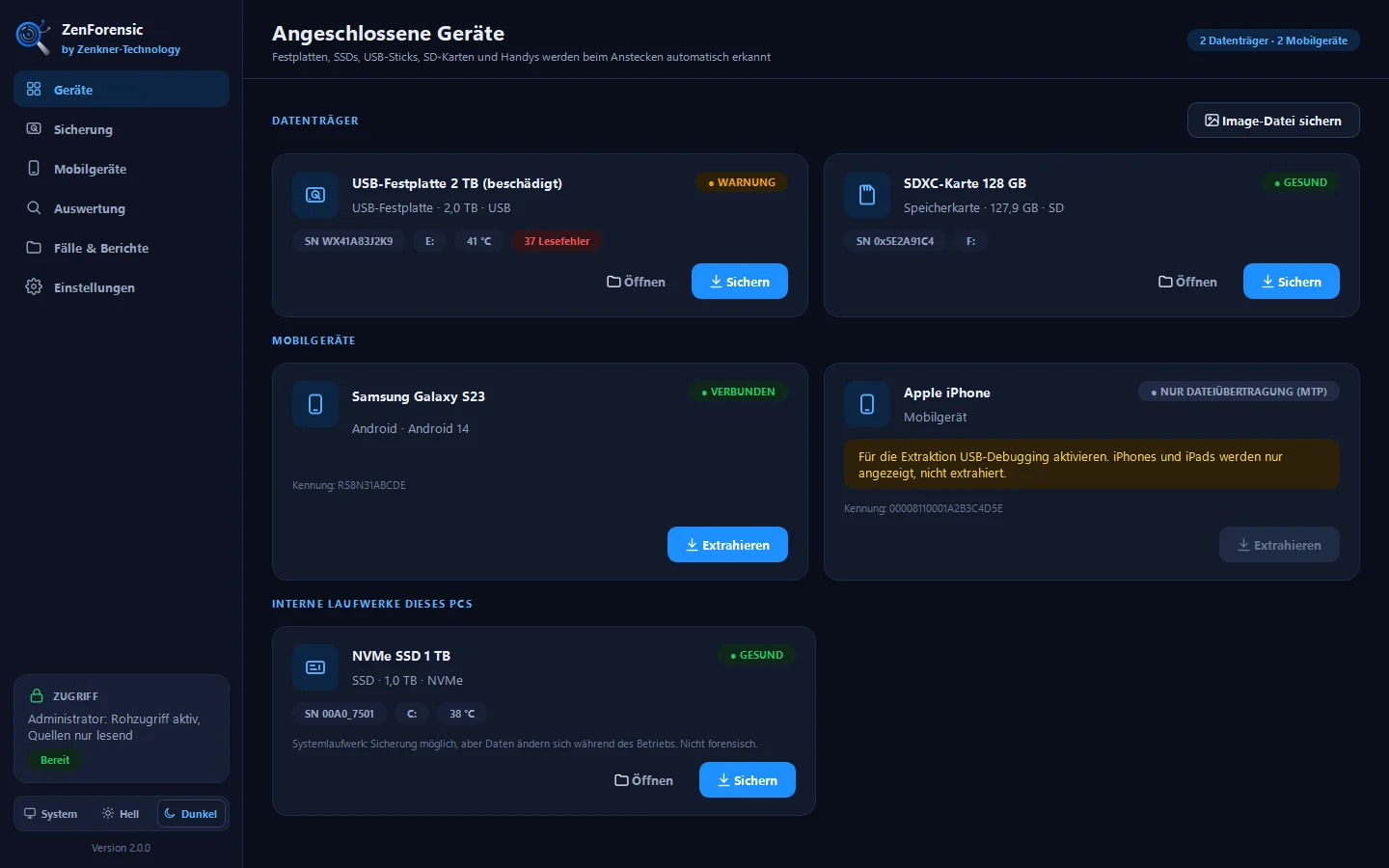This screenshot has width=1389, height=868.
Task: Click the NVMe SSD drive icon
Action: 315,667
